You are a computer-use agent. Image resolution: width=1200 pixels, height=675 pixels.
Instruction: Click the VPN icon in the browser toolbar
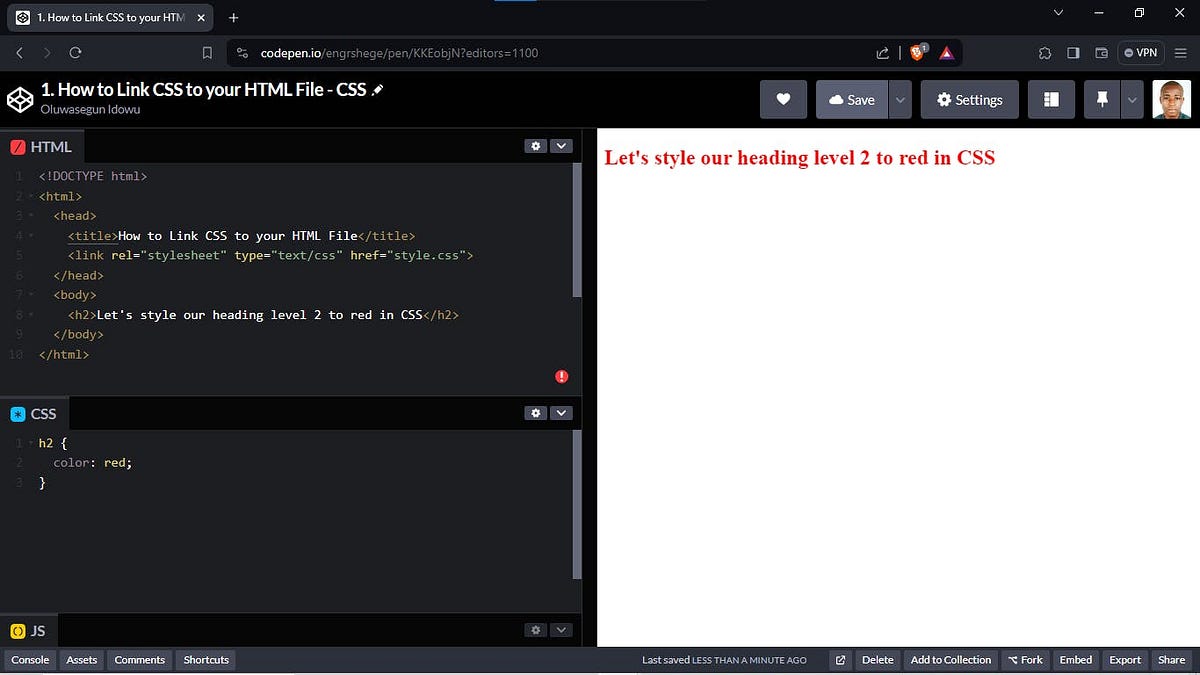[x=1141, y=52]
